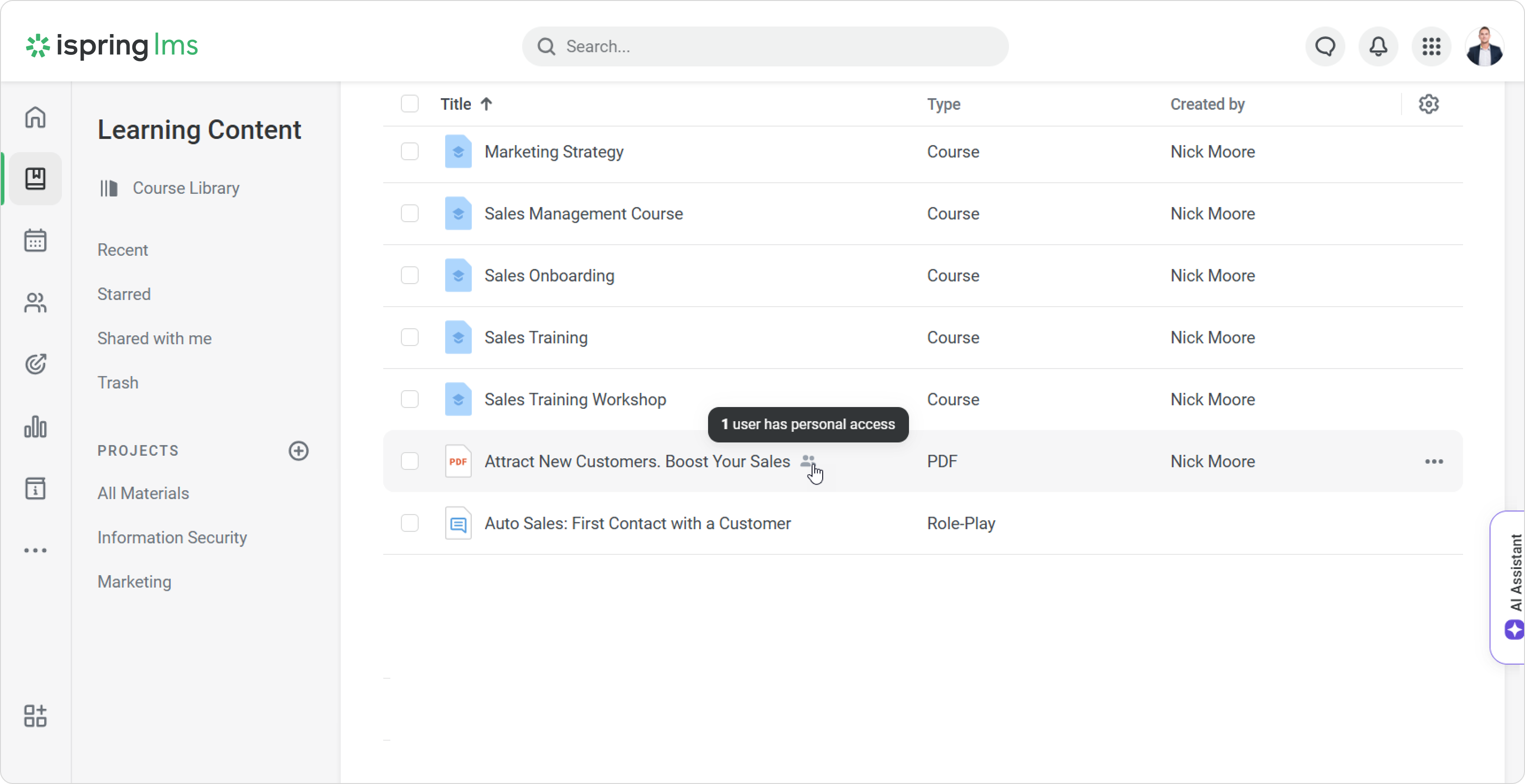
Task: Go to the Trash section
Action: 118,383
